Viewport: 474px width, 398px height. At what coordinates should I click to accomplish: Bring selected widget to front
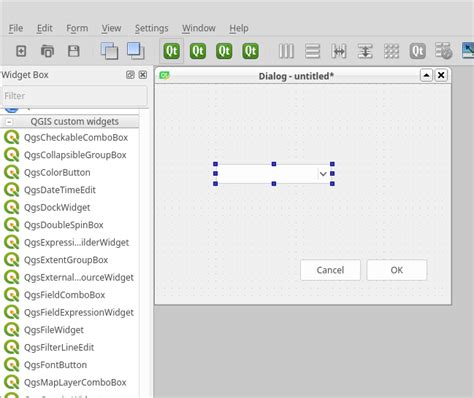(x=136, y=51)
